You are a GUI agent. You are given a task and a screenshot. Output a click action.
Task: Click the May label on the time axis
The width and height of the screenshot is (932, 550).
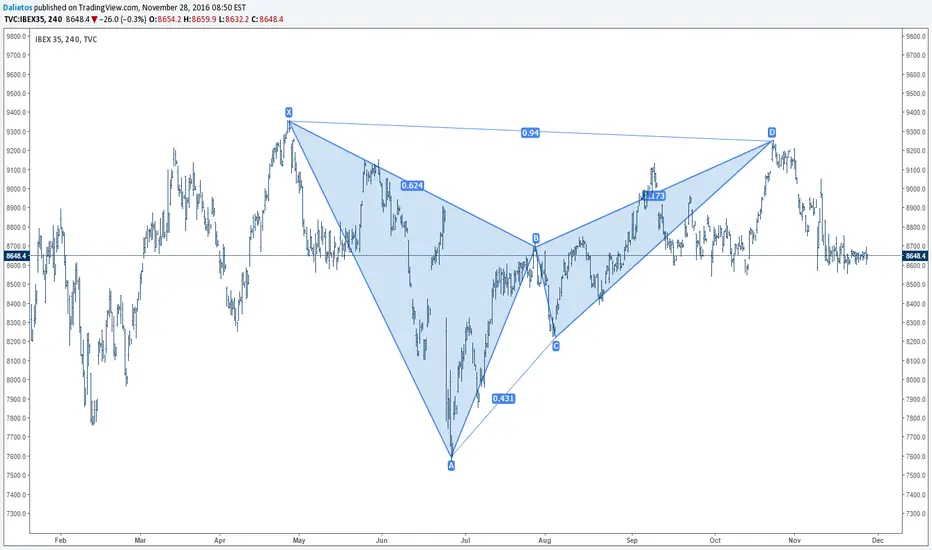(x=299, y=540)
